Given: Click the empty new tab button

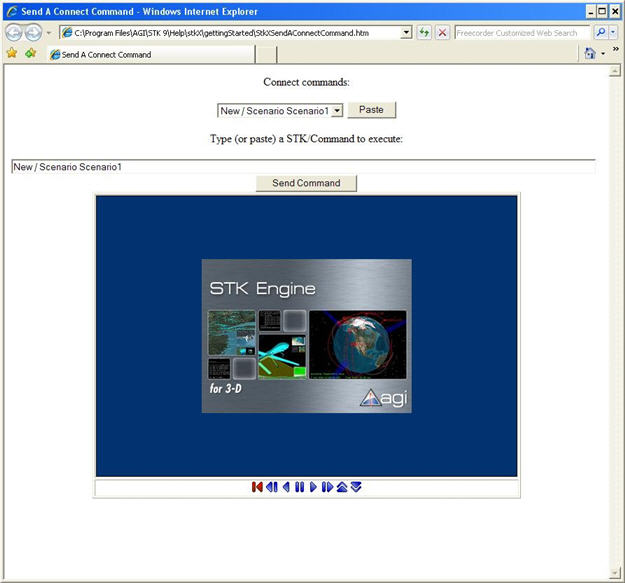Looking at the screenshot, I should pos(267,54).
